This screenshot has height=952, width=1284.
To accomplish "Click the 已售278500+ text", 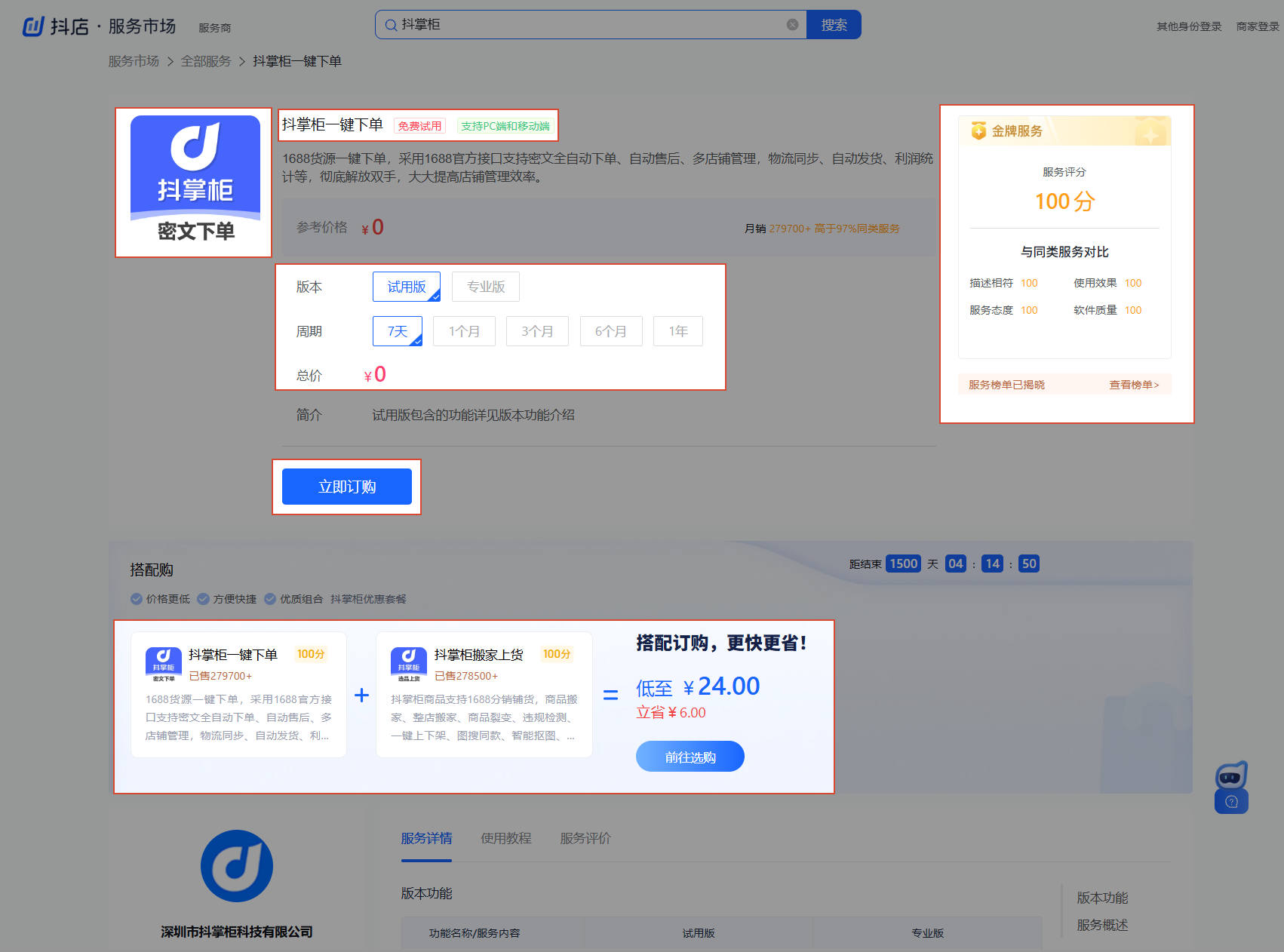I will point(466,676).
